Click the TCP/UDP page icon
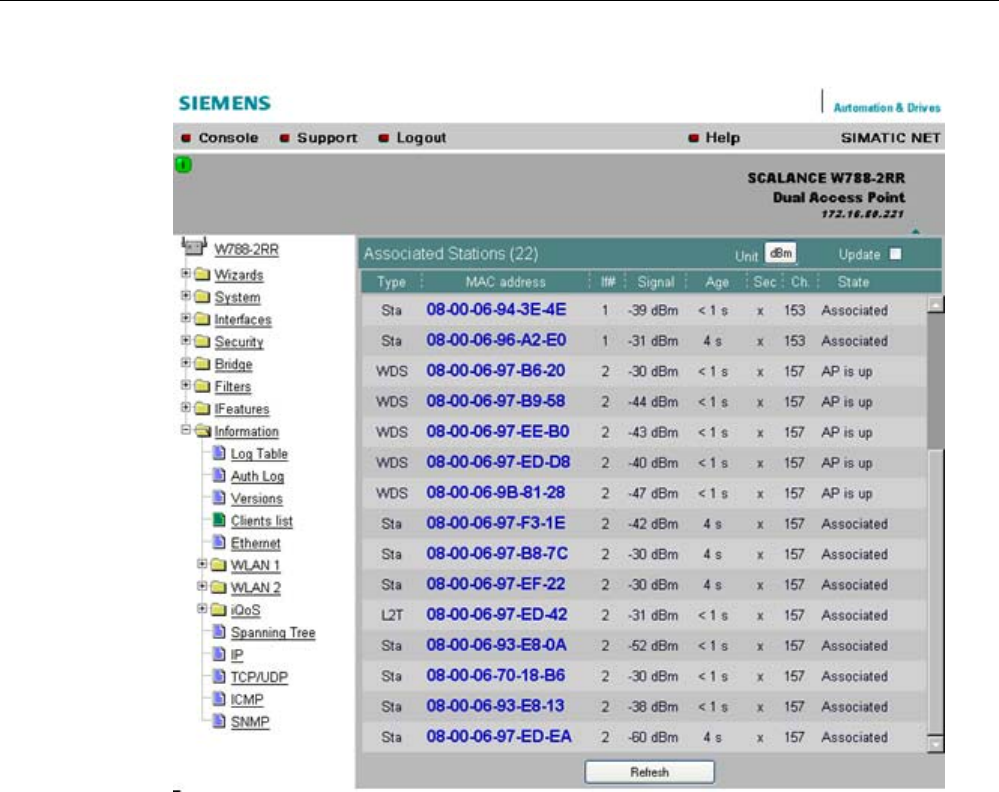Viewport: 999px width, 792px height. pyautogui.click(x=219, y=675)
